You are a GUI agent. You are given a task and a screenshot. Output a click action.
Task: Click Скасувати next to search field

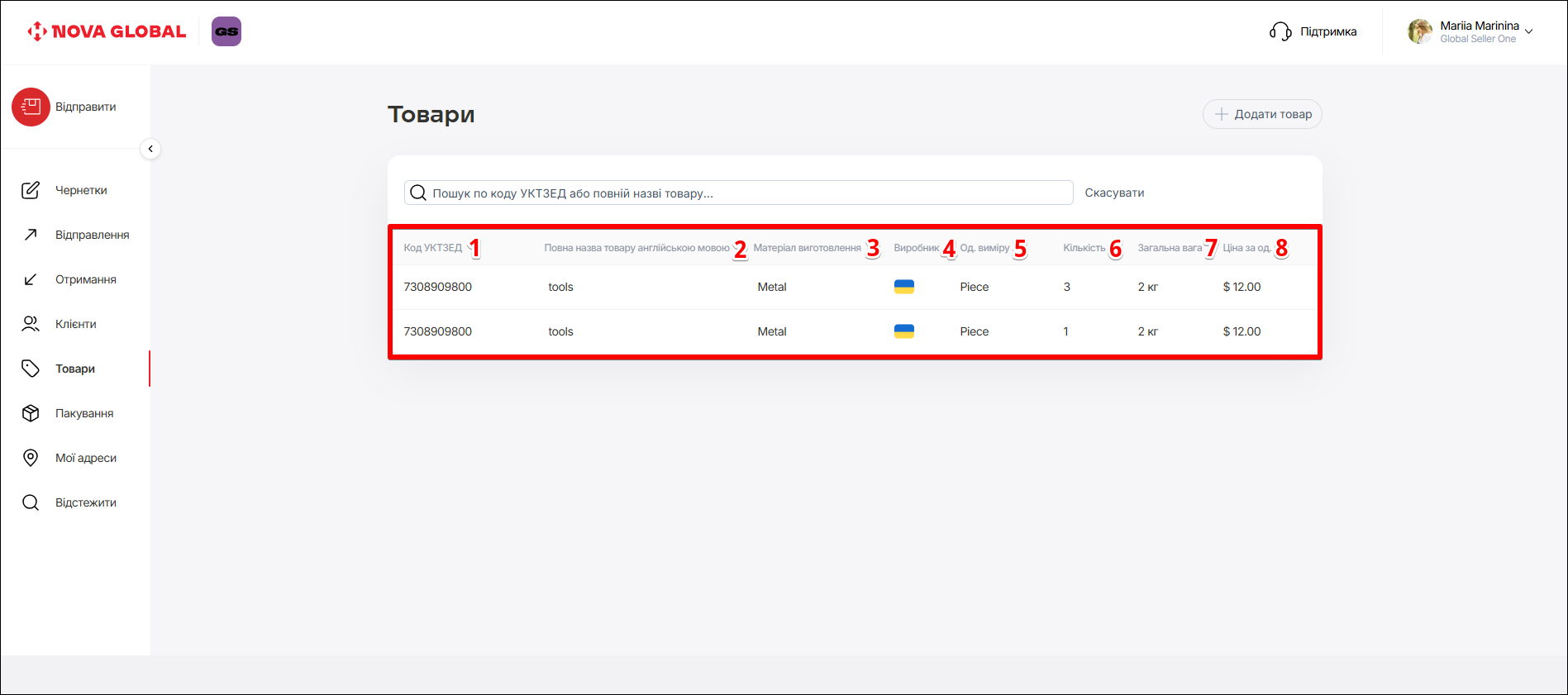(1114, 193)
